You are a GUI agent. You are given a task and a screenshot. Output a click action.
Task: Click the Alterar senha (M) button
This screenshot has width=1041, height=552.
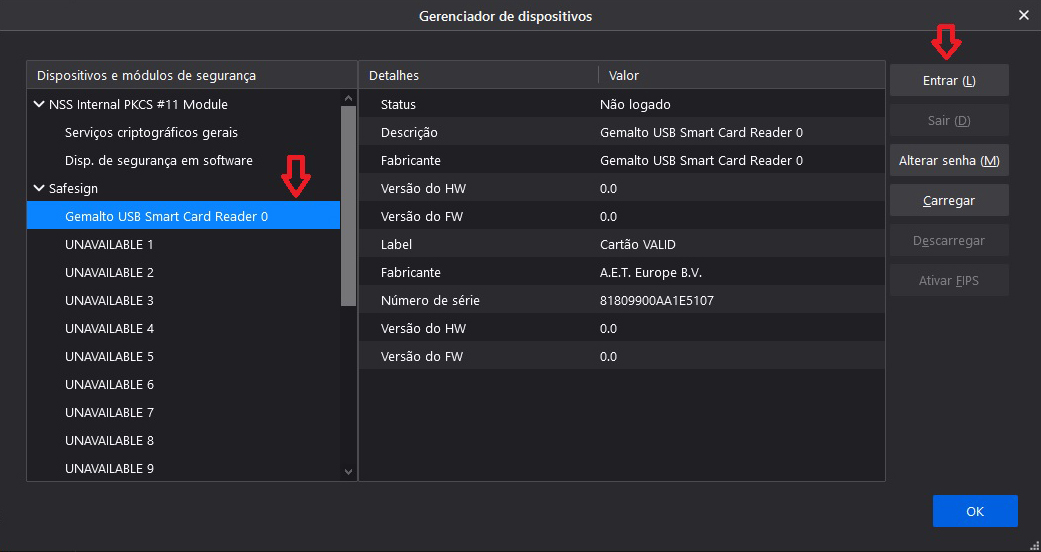click(949, 161)
